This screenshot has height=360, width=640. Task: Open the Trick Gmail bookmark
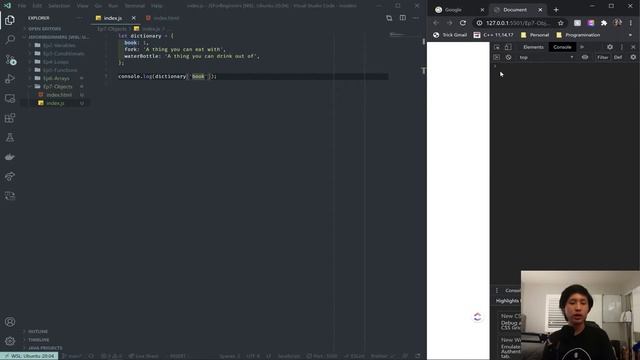[x=450, y=35]
